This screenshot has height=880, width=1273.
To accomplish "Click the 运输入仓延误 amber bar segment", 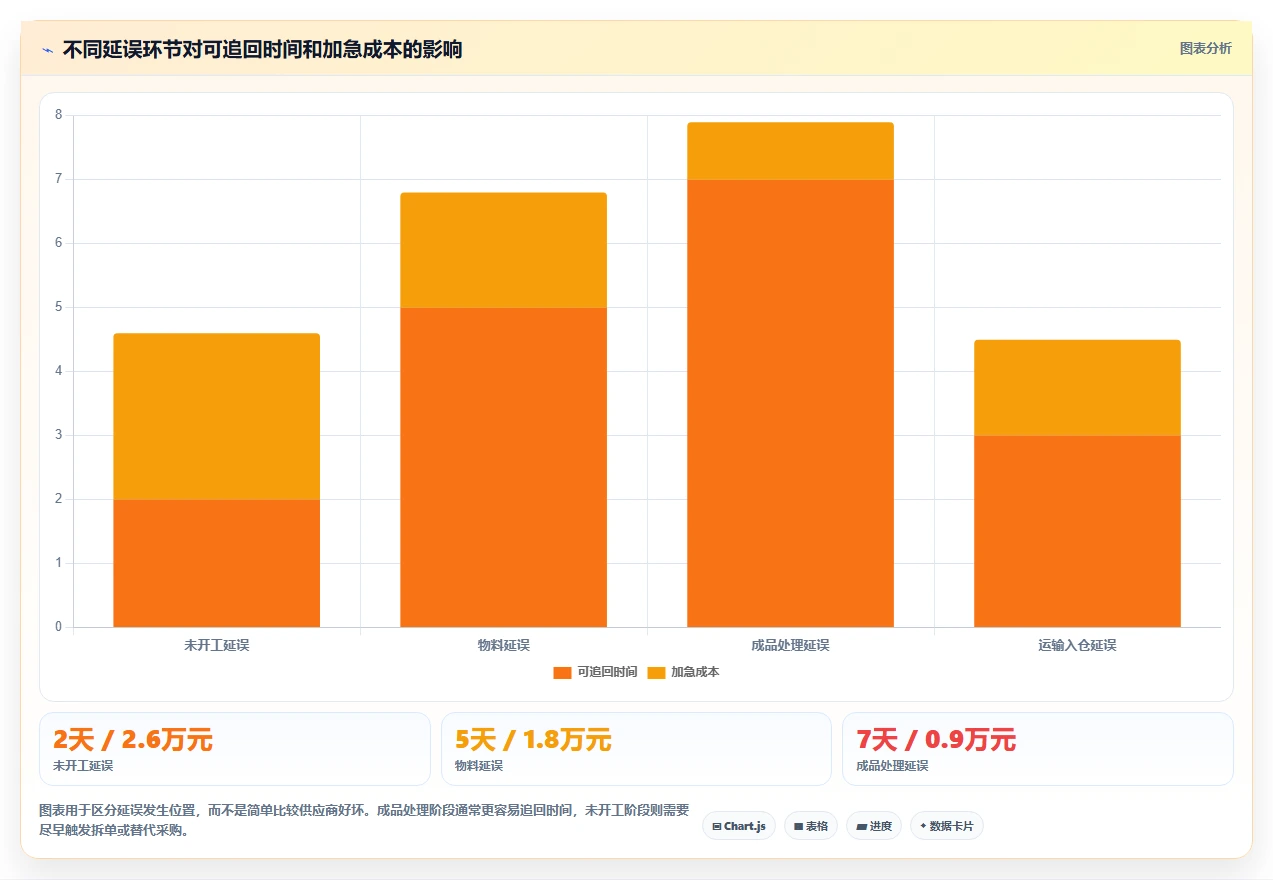I will coord(1077,387).
